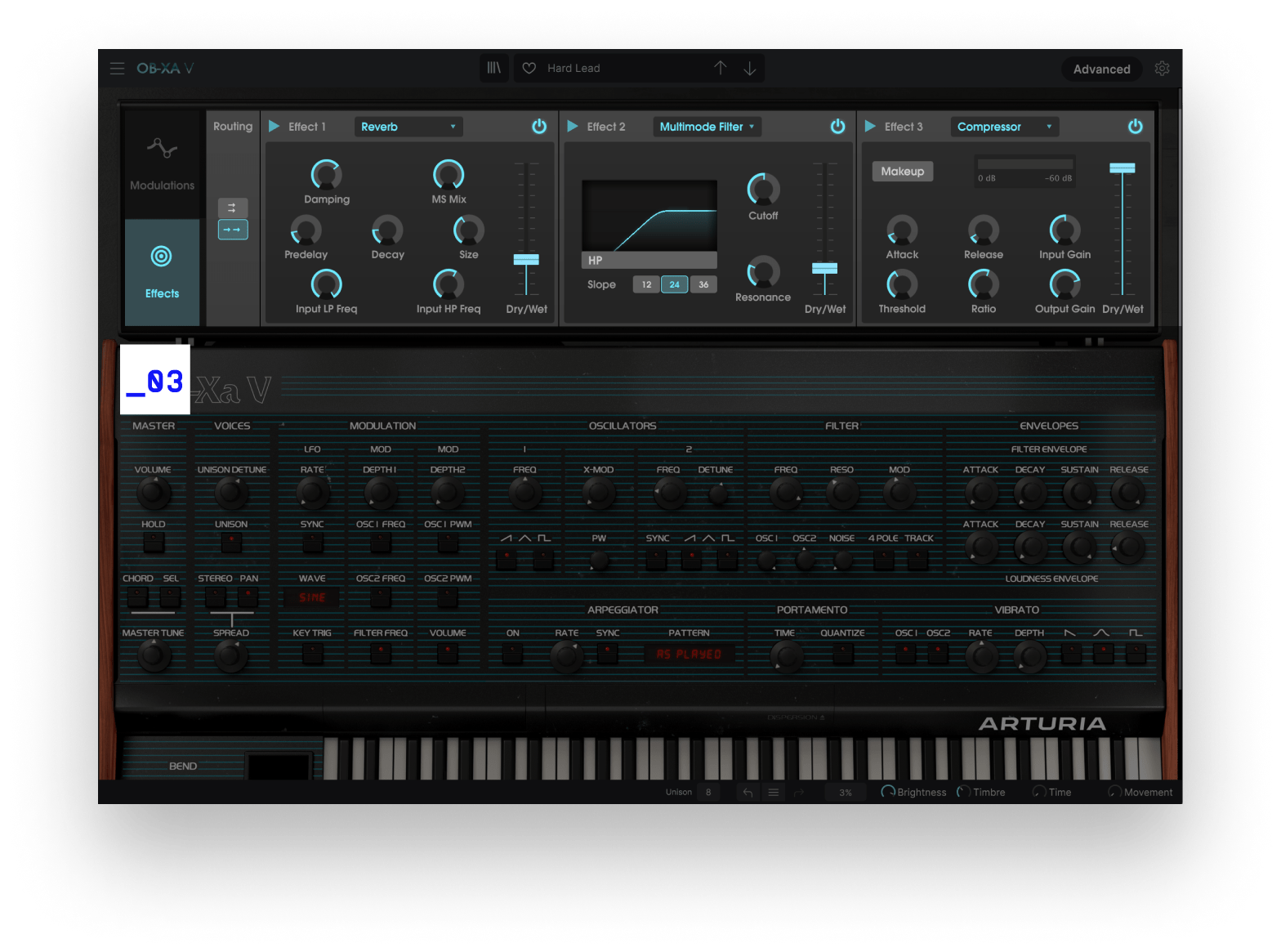1281x952 pixels.
Task: Click the OB-Xa V logo title
Action: (165, 69)
